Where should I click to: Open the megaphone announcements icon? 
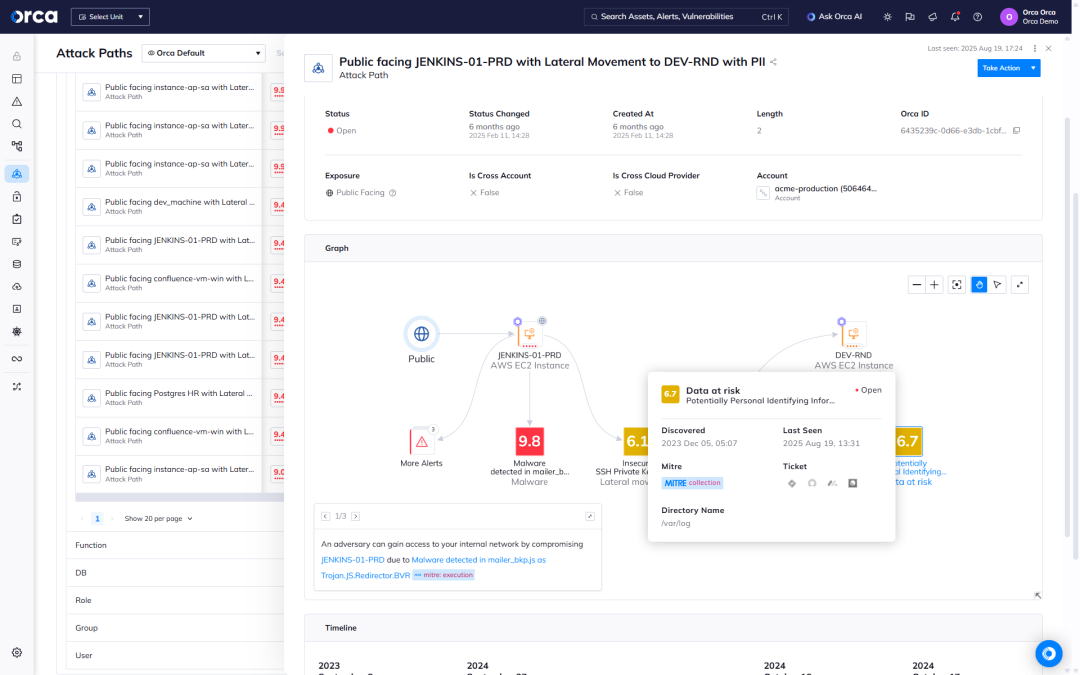click(933, 17)
